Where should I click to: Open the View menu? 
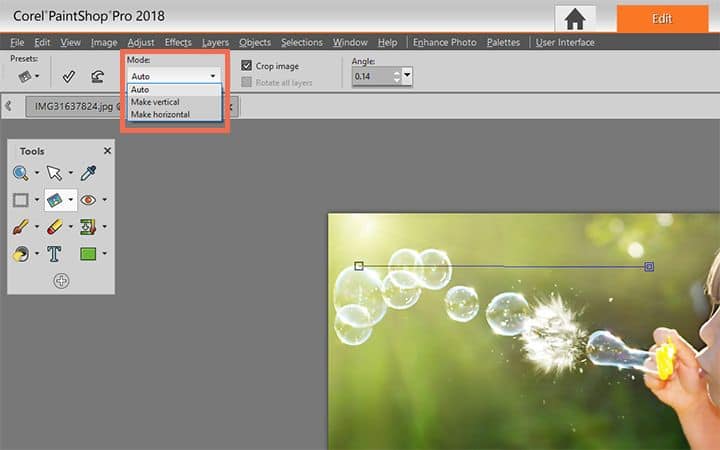coord(70,43)
